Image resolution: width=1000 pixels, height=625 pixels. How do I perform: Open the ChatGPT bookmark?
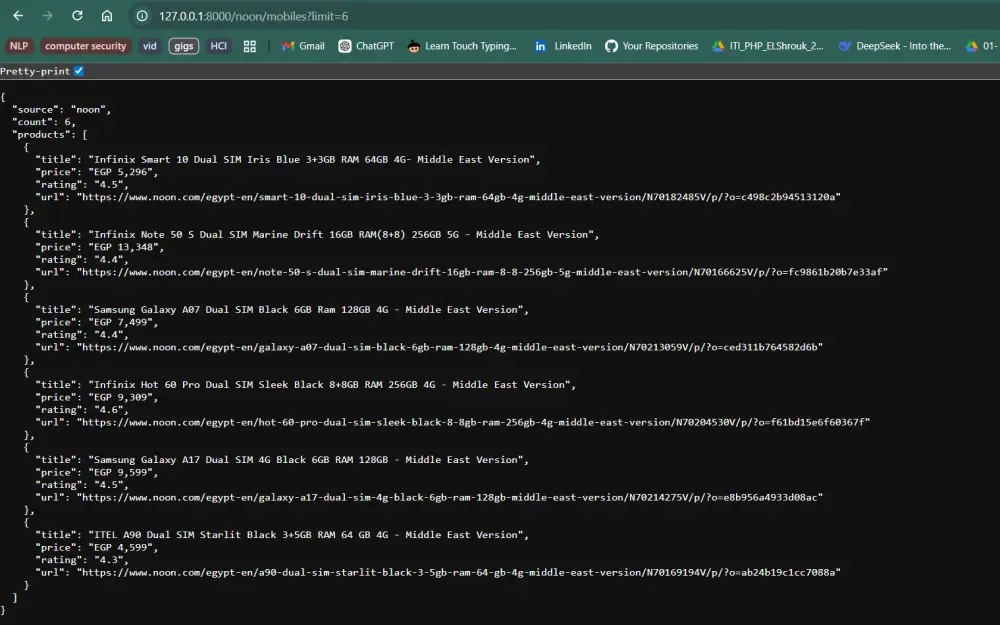[x=366, y=46]
